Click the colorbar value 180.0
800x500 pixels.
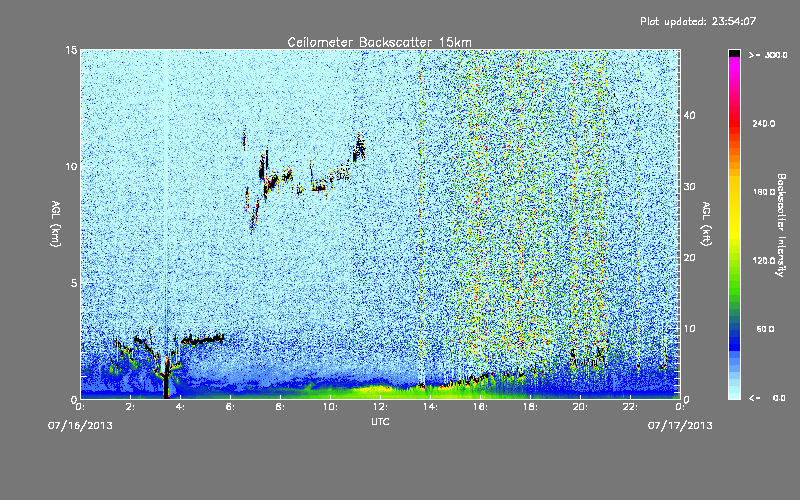[764, 192]
